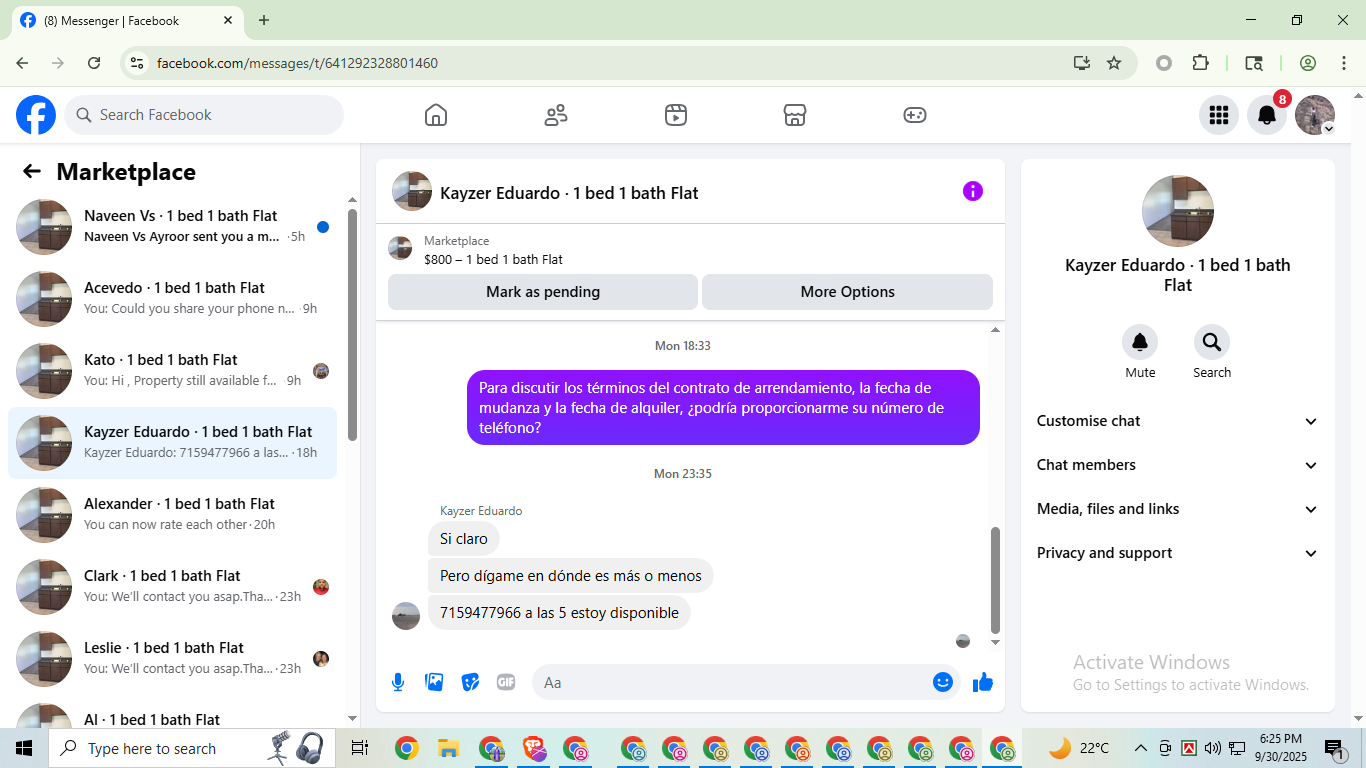Show hidden system tray icons chevron
This screenshot has height=768, width=1366.
tap(1140, 748)
